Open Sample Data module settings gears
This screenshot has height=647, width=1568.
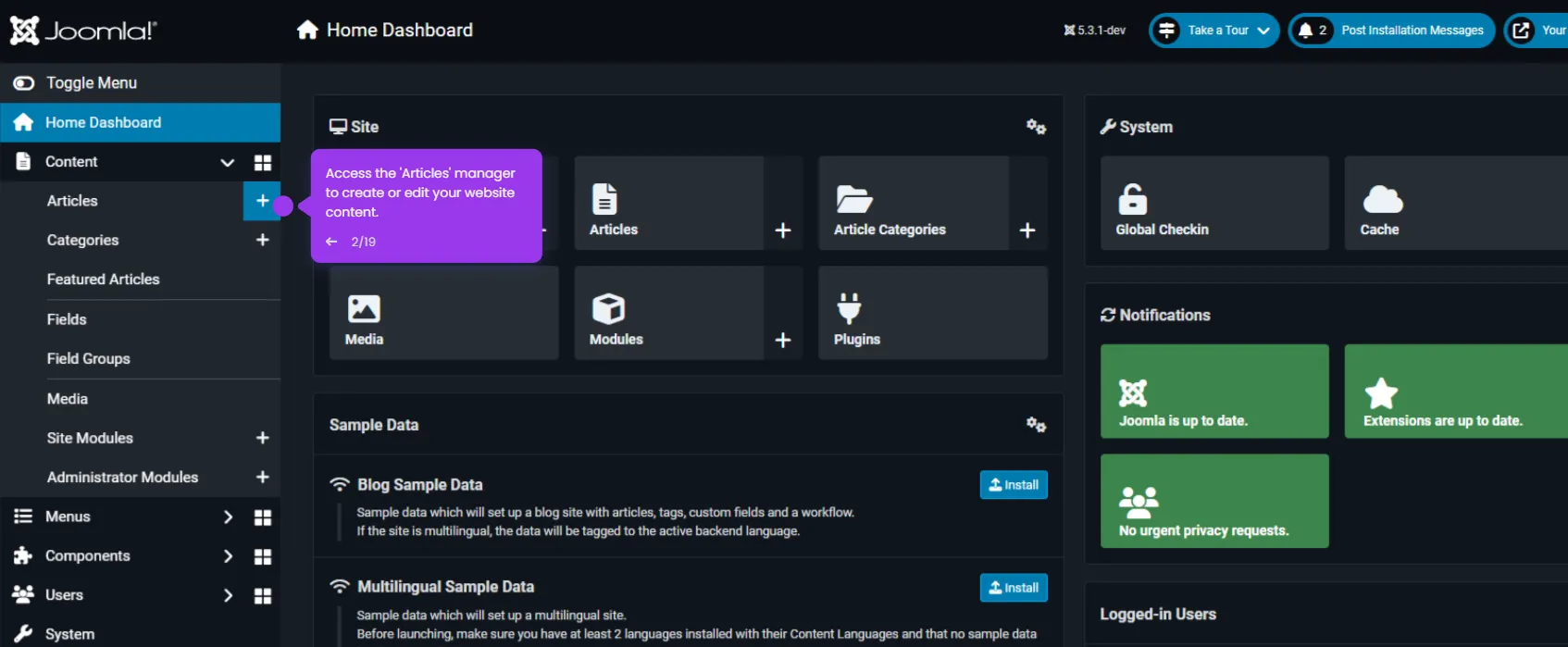coord(1036,425)
